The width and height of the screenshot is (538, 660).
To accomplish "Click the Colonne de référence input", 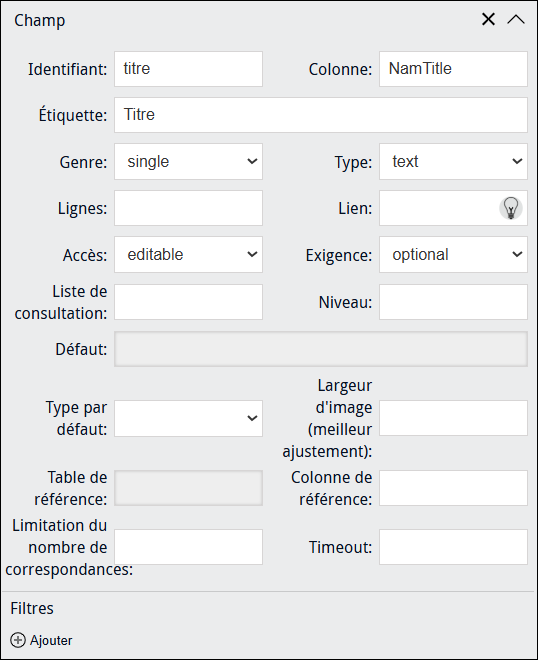I will pos(453,488).
